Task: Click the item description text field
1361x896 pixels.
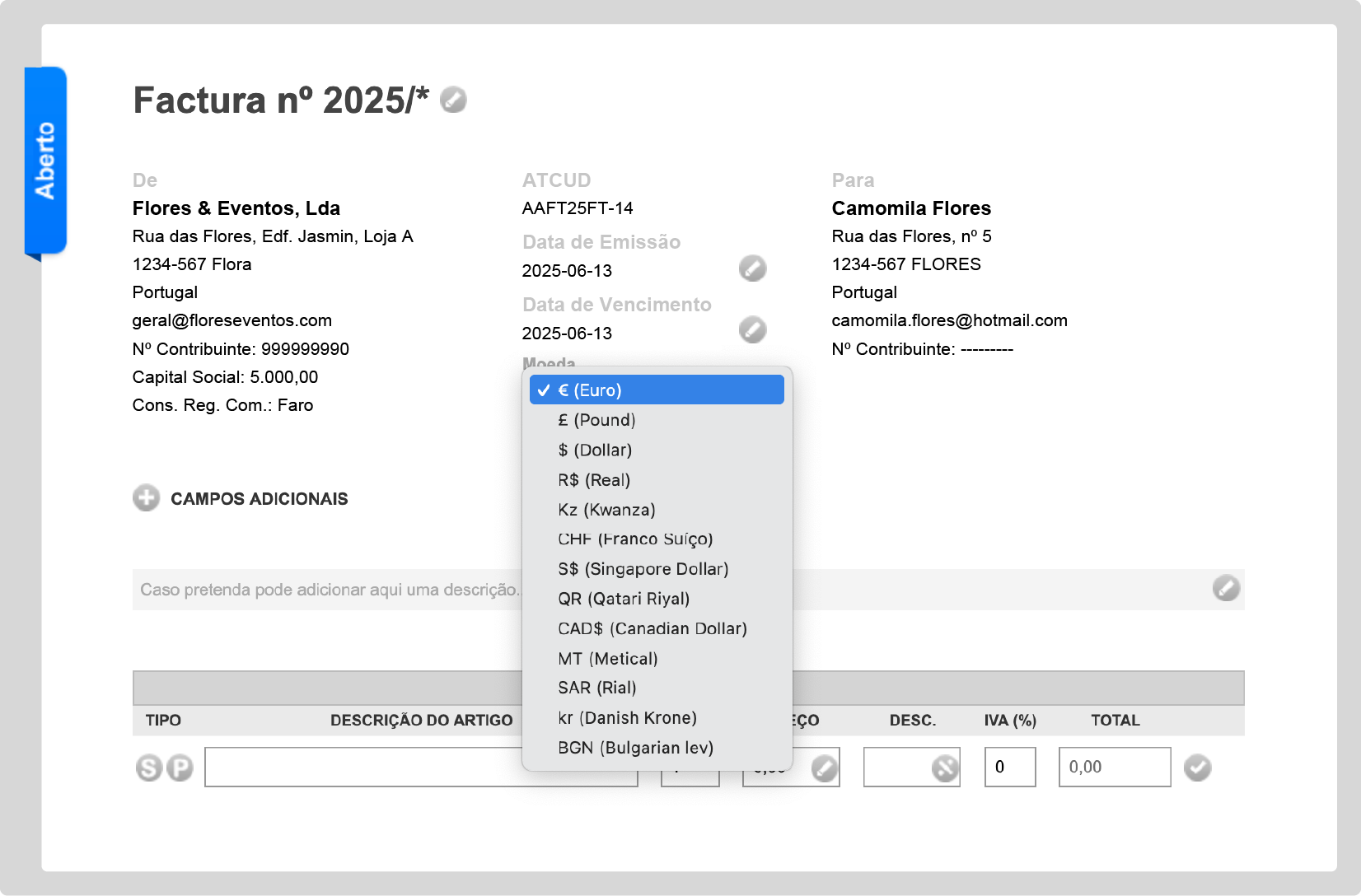Action: click(x=362, y=768)
